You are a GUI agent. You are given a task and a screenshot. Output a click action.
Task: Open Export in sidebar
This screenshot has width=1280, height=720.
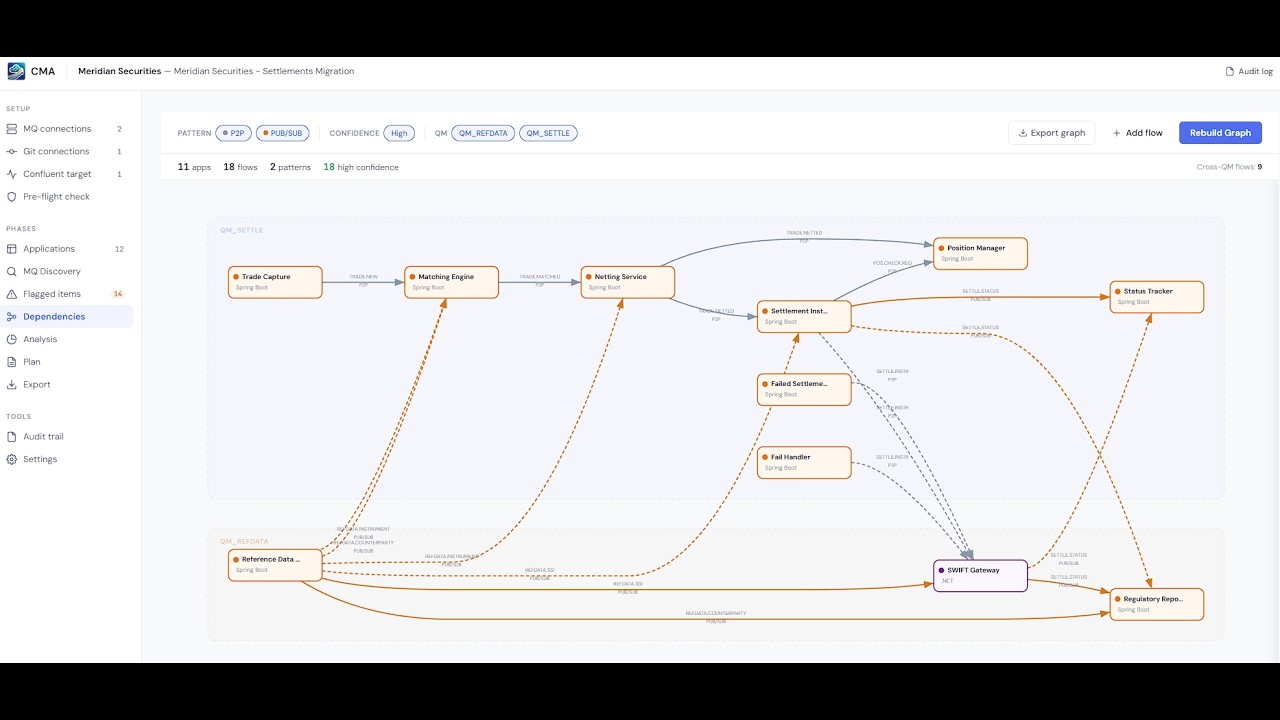[x=66, y=384]
